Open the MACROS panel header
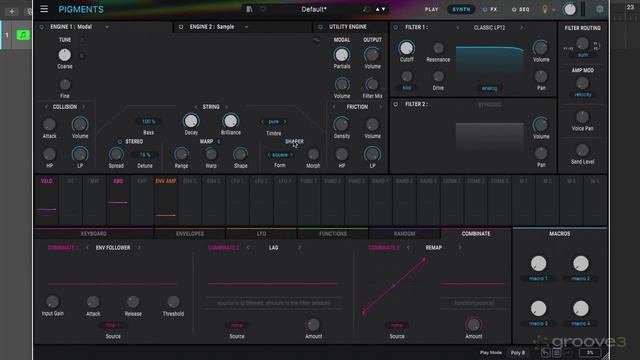This screenshot has height=360, width=640. (x=560, y=233)
